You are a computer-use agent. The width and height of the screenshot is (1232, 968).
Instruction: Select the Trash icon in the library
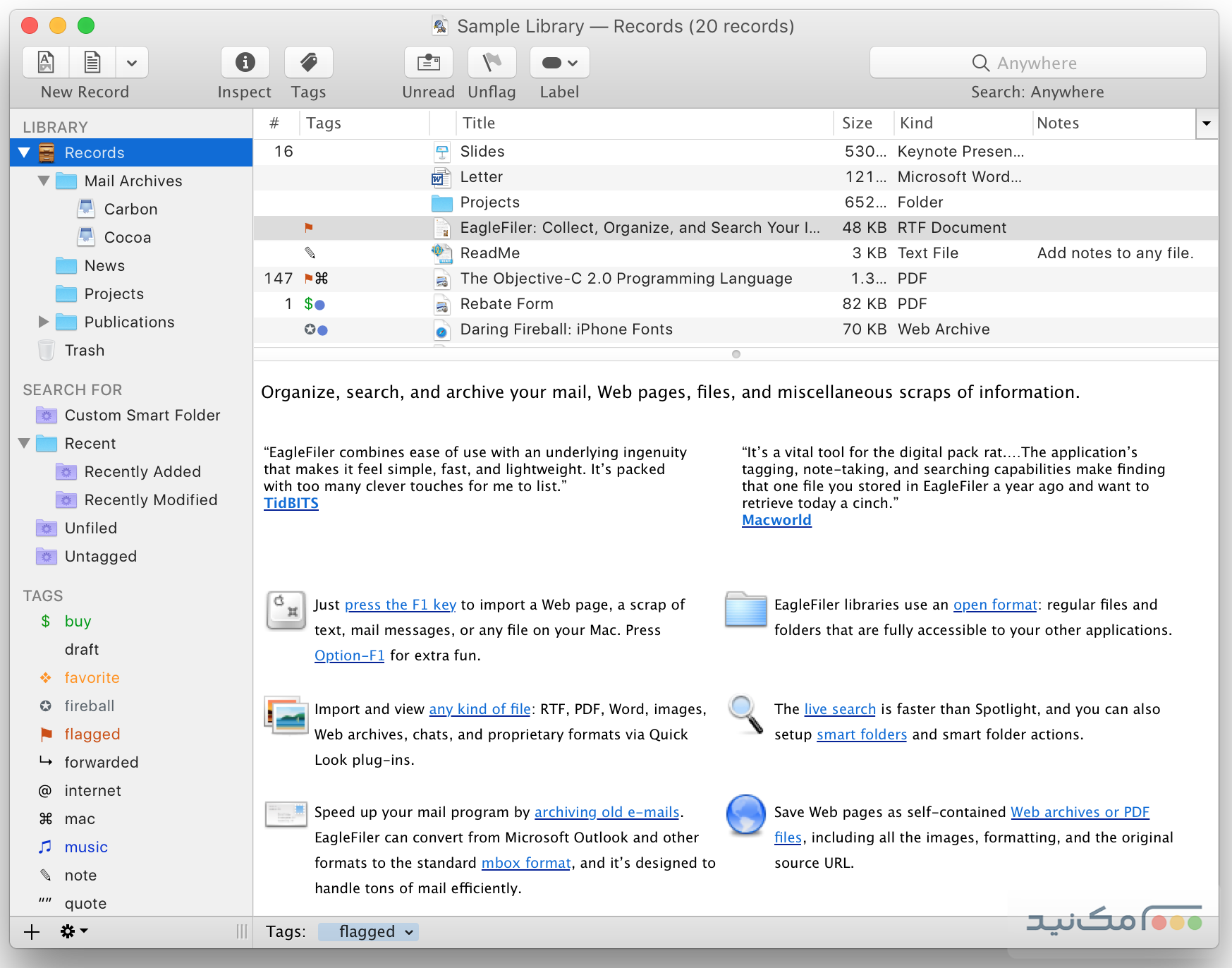tap(47, 351)
